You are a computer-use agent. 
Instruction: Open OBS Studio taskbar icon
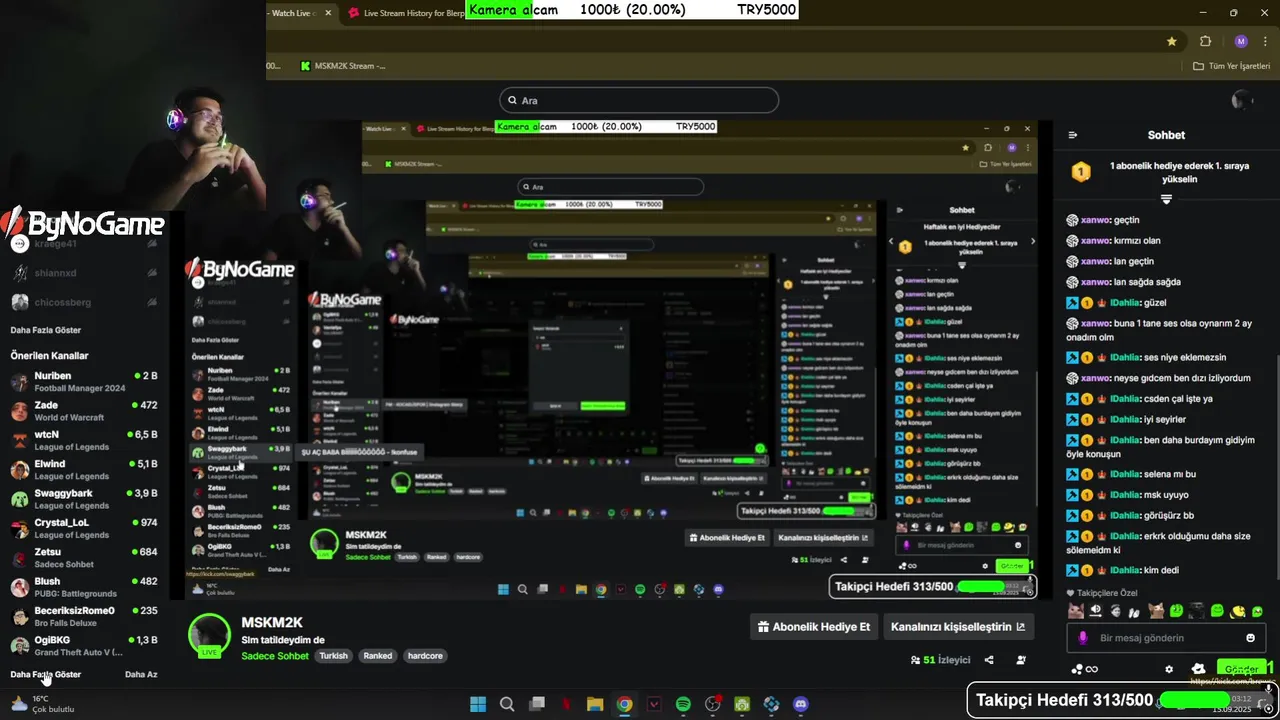pyautogui.click(x=713, y=704)
